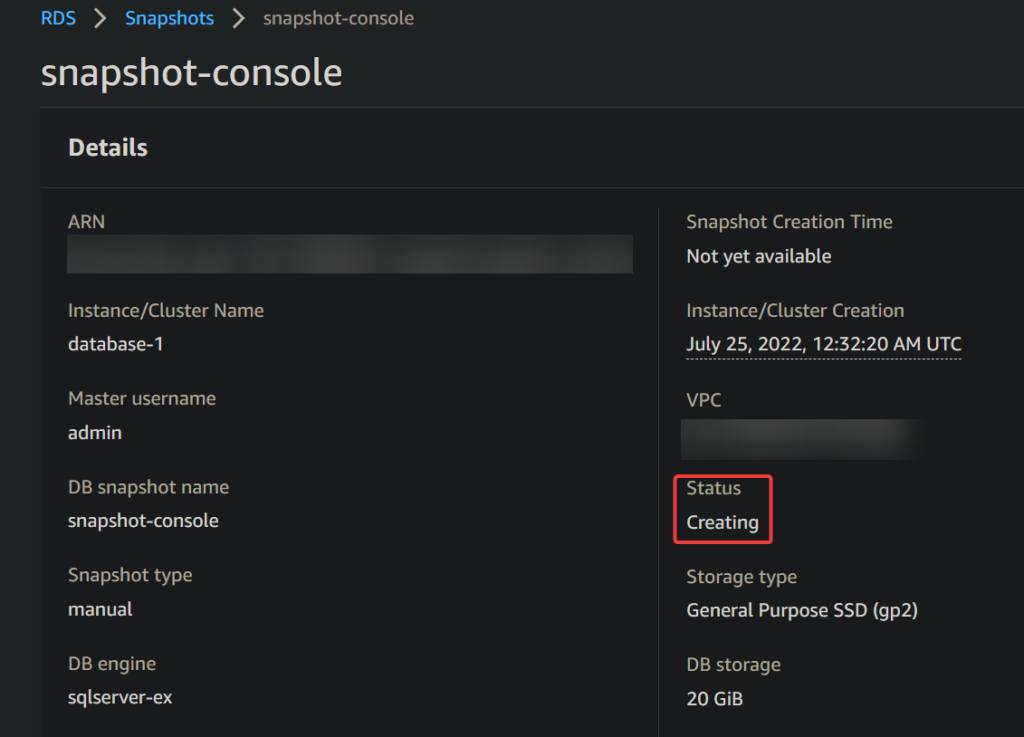Image resolution: width=1024 pixels, height=737 pixels.
Task: Click the snapshot-console breadcrumb text
Action: pyautogui.click(x=338, y=18)
